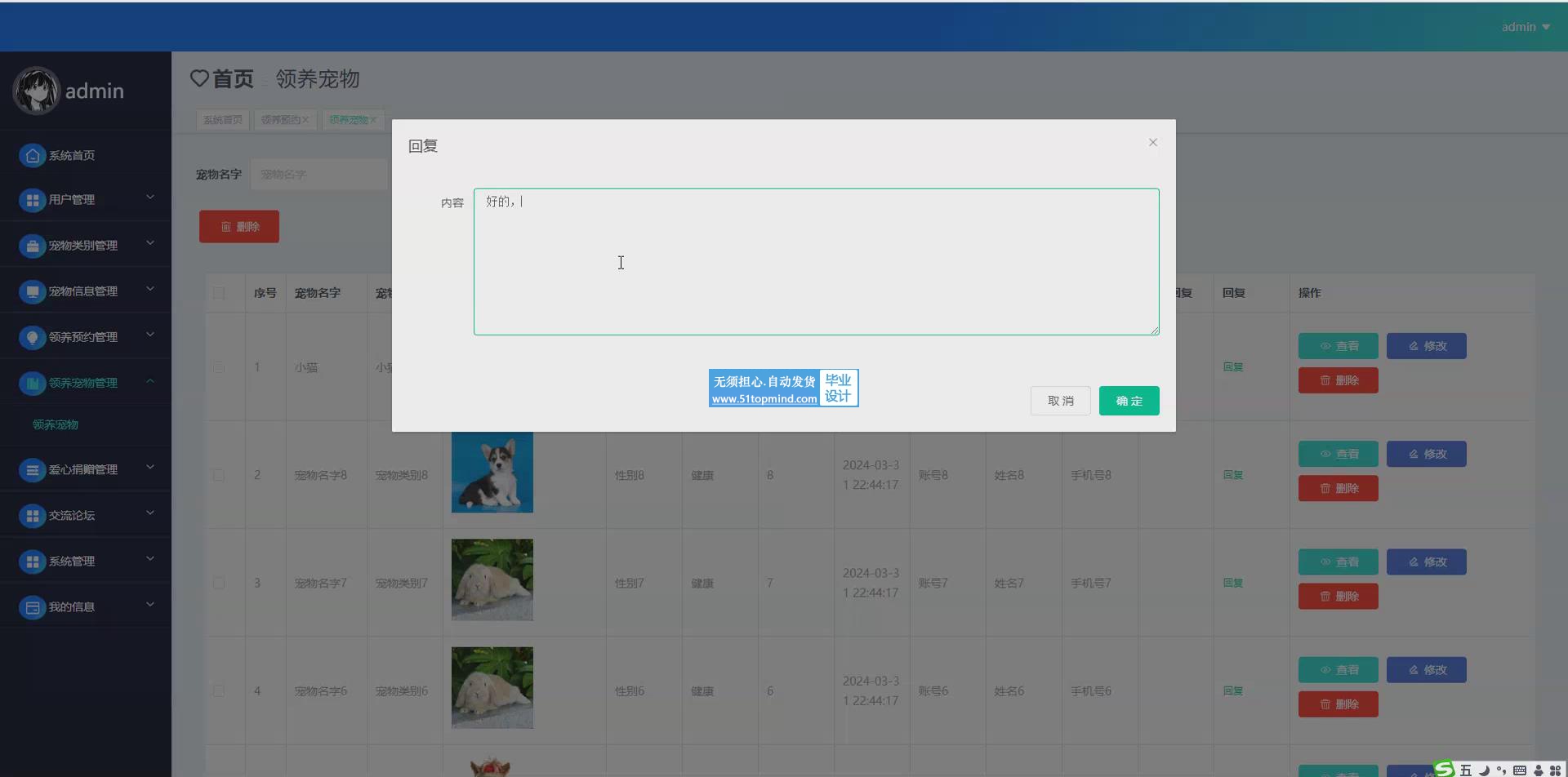
Task: Click the person icon in input toolbar
Action: point(1538,770)
